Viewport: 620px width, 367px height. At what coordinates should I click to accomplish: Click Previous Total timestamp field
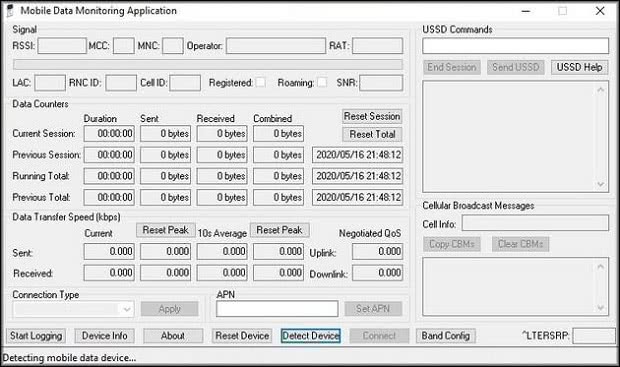[x=358, y=197]
